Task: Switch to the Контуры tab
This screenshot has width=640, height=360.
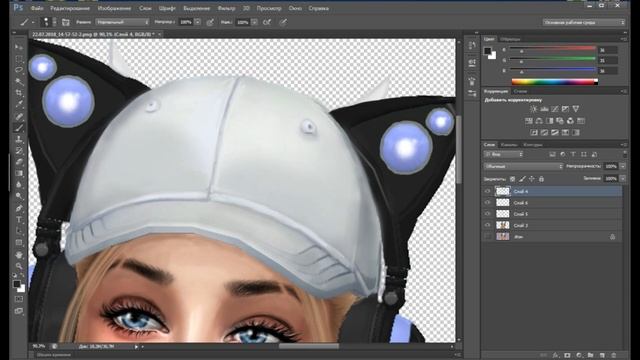Action: [x=533, y=144]
